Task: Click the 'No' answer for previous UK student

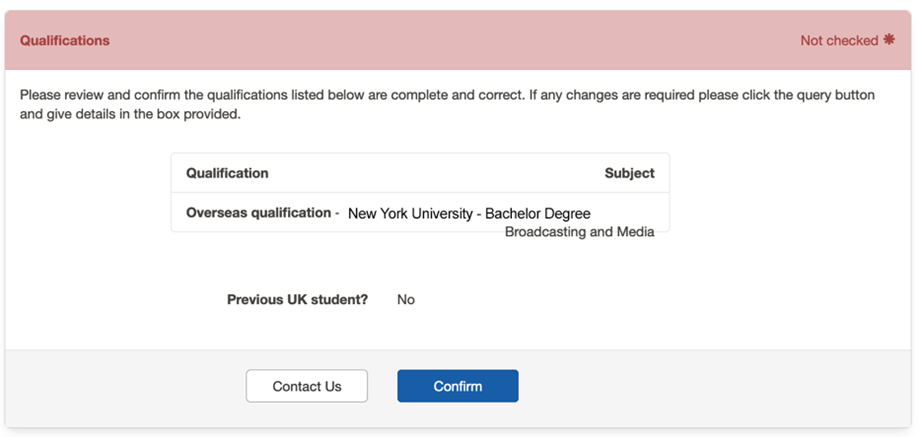Action: click(x=405, y=299)
